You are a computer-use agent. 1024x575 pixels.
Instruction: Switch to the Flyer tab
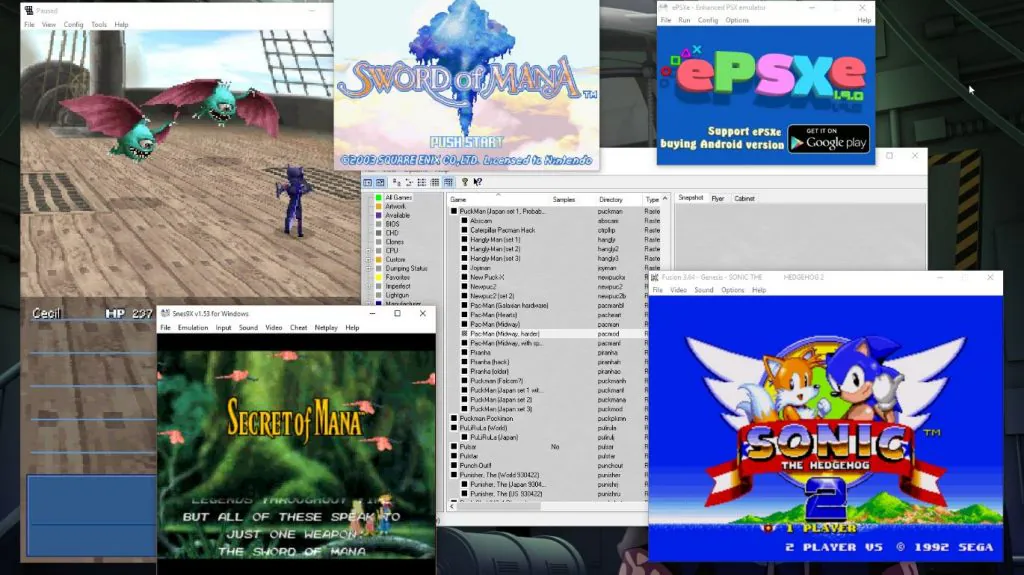click(x=718, y=199)
